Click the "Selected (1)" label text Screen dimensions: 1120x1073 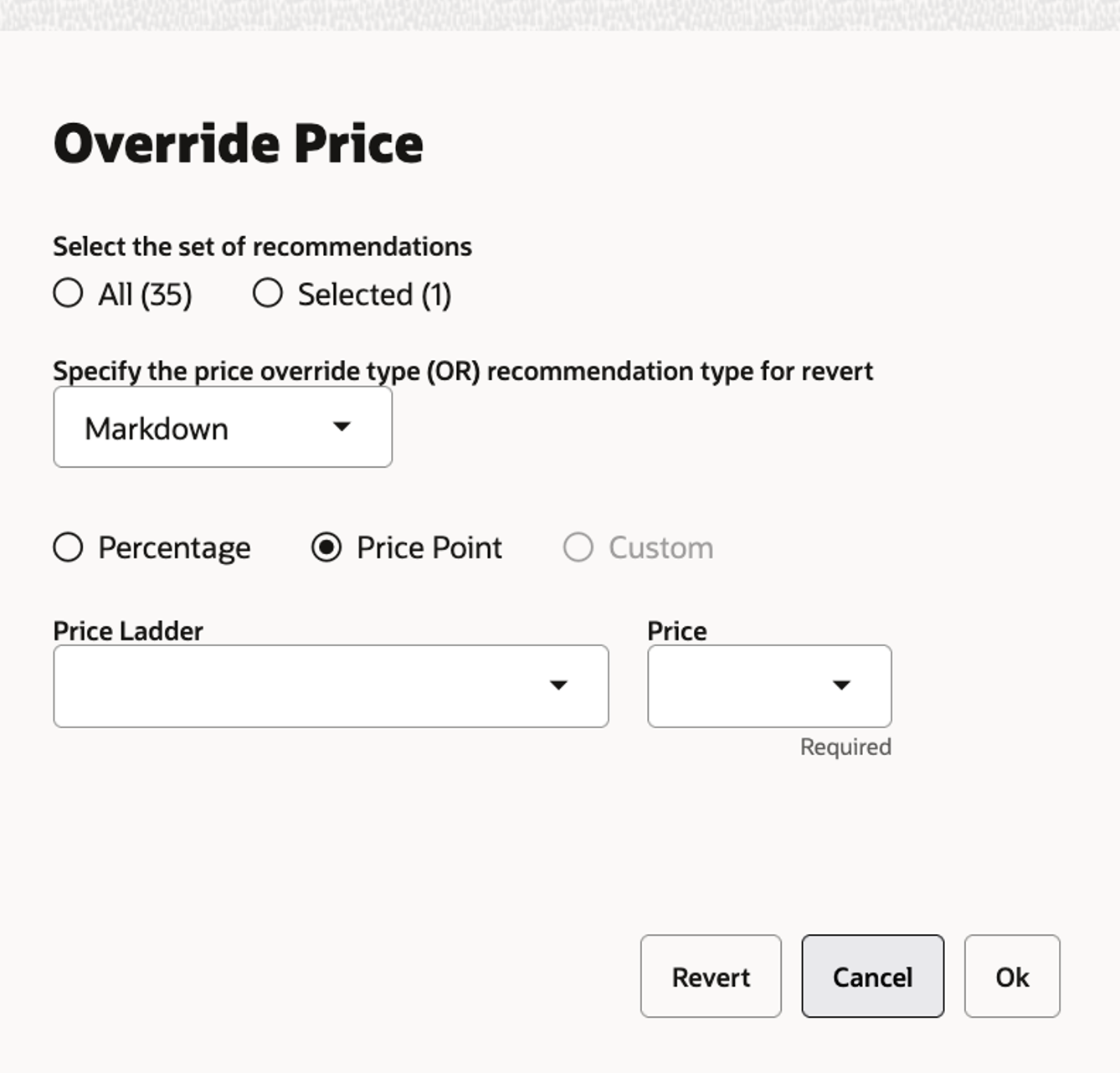point(374,295)
